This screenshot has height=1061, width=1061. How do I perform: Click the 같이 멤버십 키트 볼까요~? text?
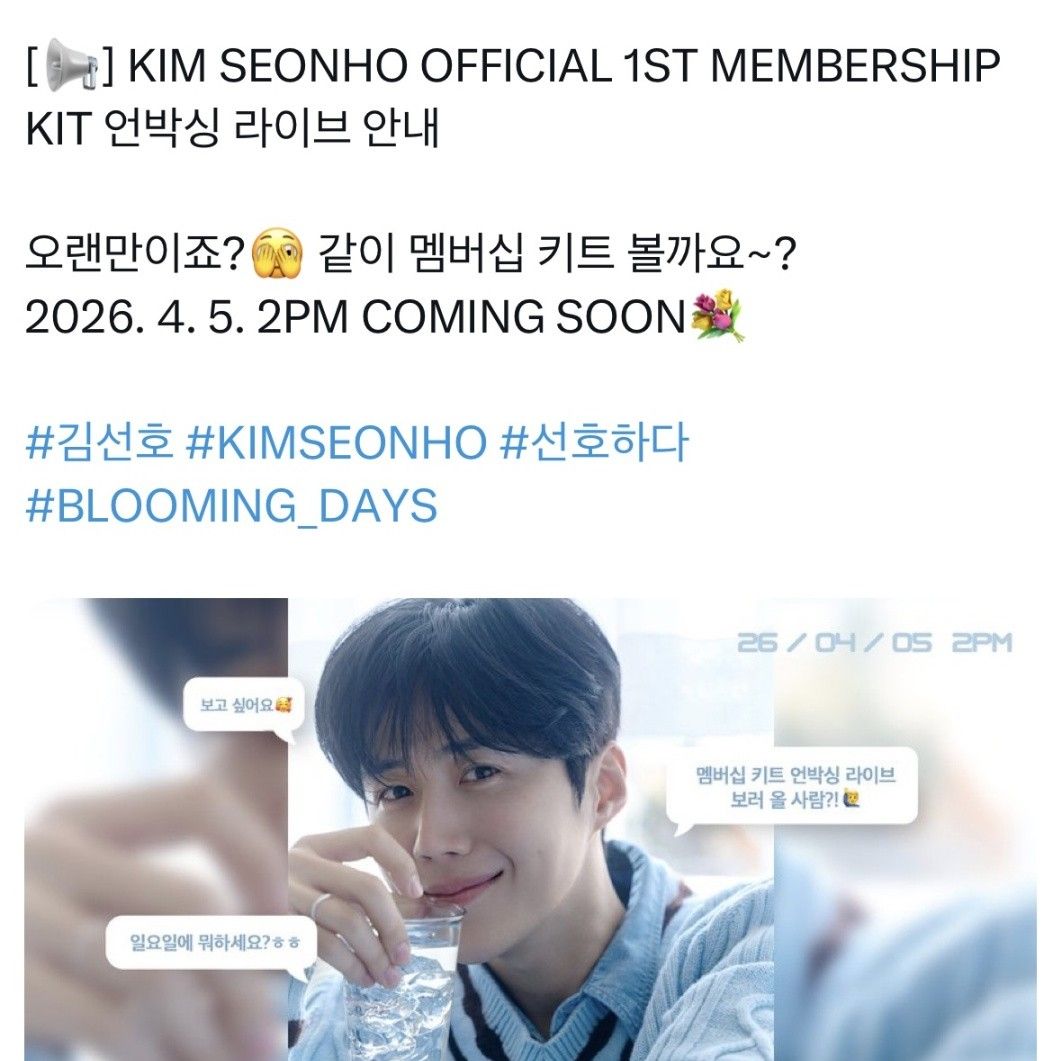click(x=556, y=255)
